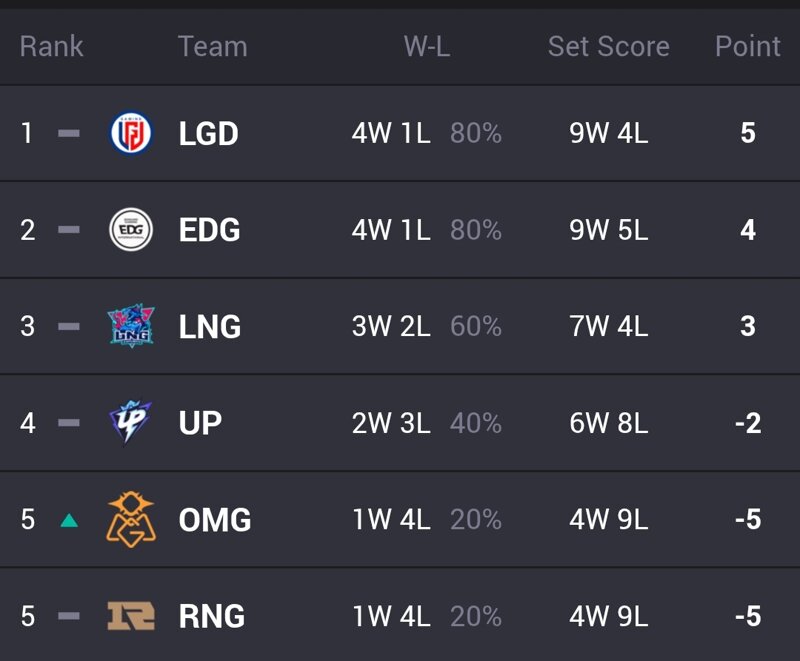Screen dimensions: 800x661
Task: Select the RNG team name
Action: 212,616
